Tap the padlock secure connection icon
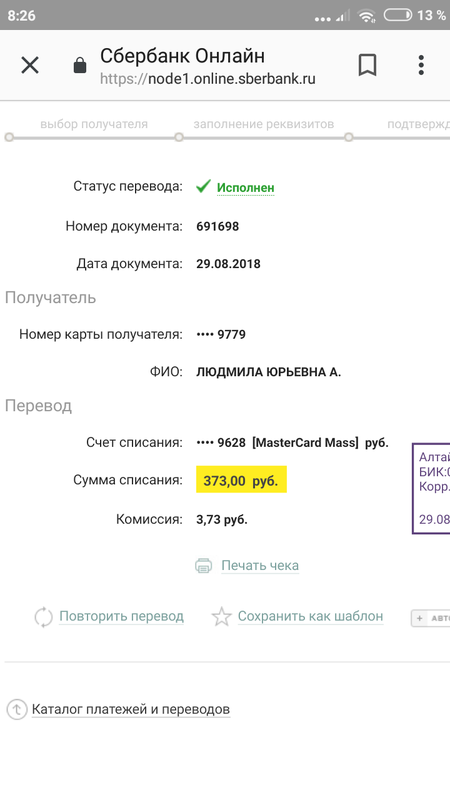 click(x=80, y=65)
